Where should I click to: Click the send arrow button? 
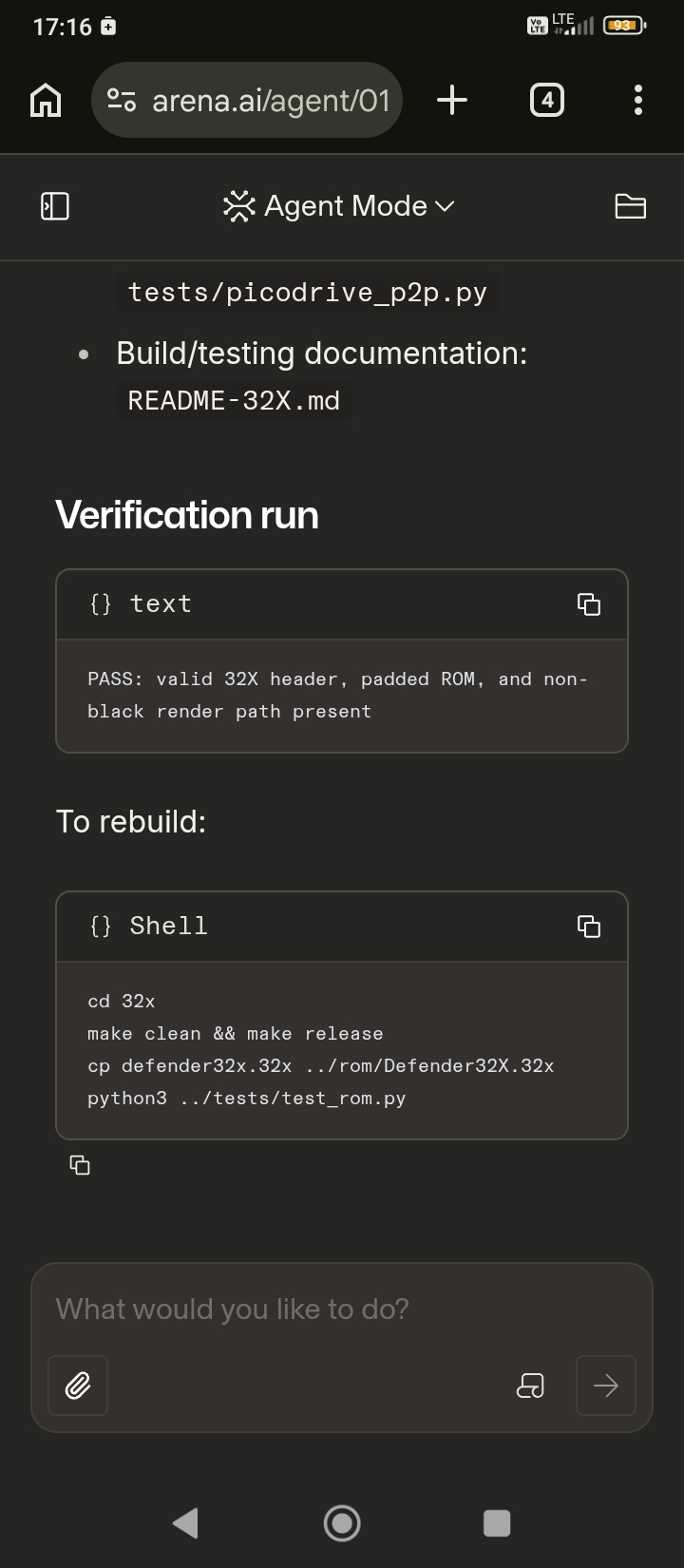click(606, 1386)
